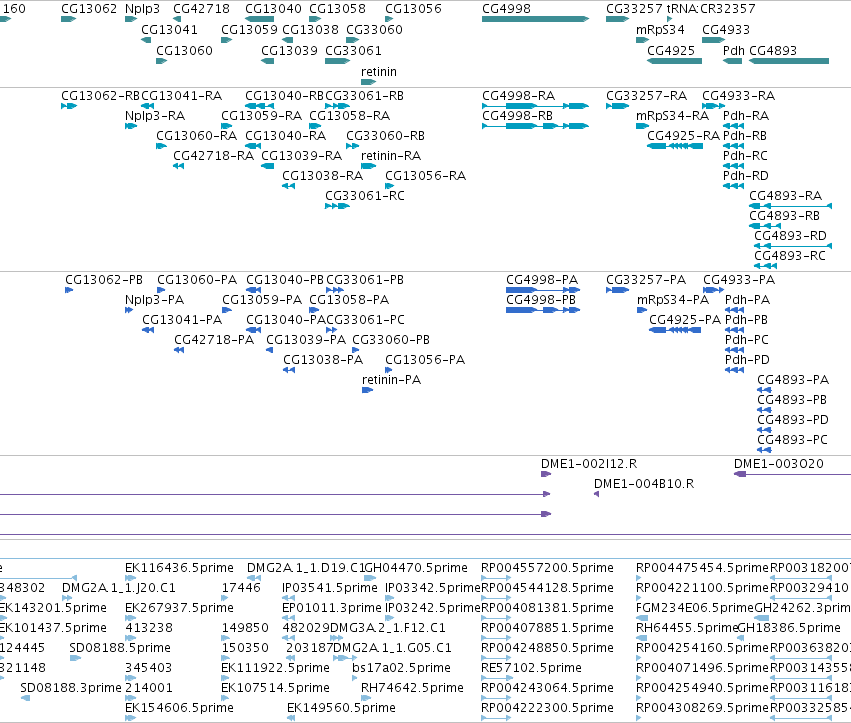Click the CG13041 gene label

click(x=169, y=30)
